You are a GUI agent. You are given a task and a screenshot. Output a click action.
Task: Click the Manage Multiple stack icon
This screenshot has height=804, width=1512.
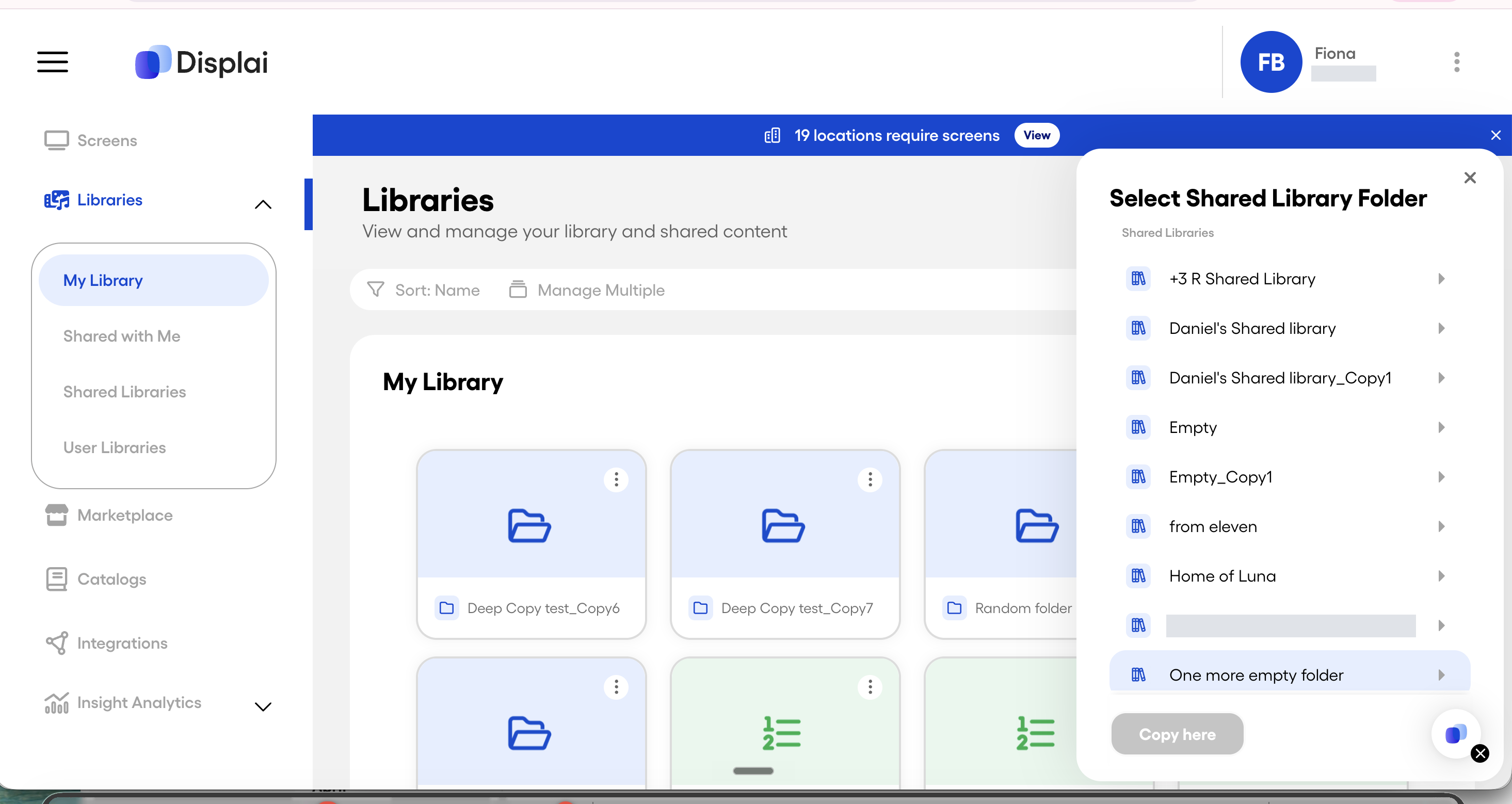[517, 290]
